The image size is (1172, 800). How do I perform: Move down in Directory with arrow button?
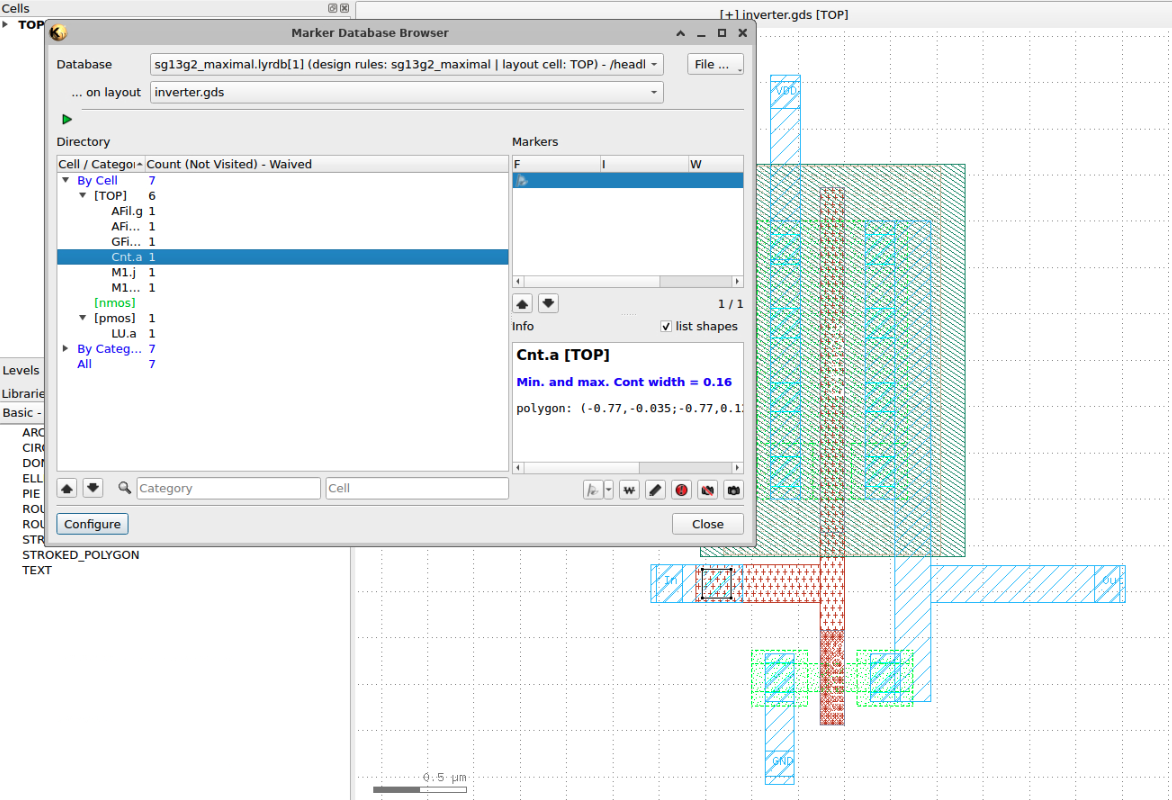[x=93, y=488]
